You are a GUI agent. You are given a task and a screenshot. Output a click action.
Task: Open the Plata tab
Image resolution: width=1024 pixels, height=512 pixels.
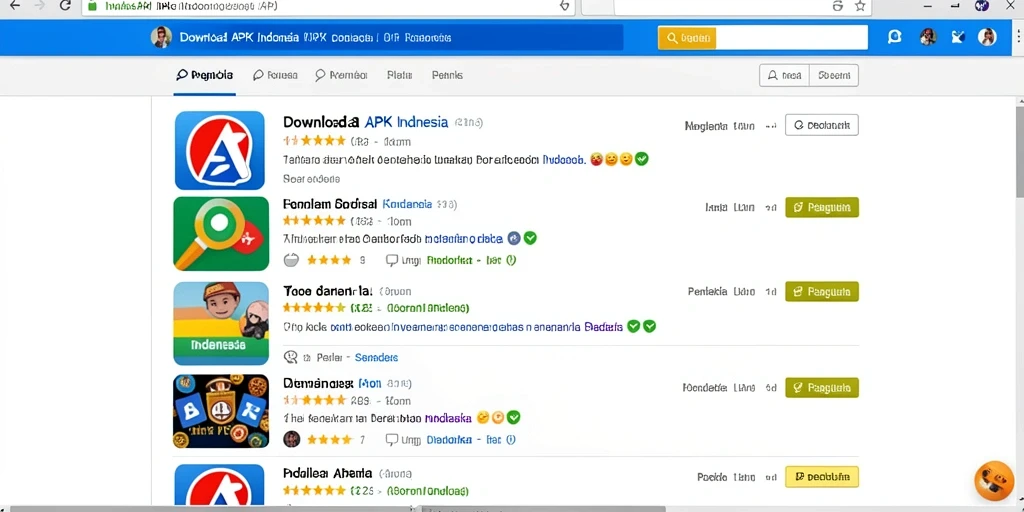point(399,75)
